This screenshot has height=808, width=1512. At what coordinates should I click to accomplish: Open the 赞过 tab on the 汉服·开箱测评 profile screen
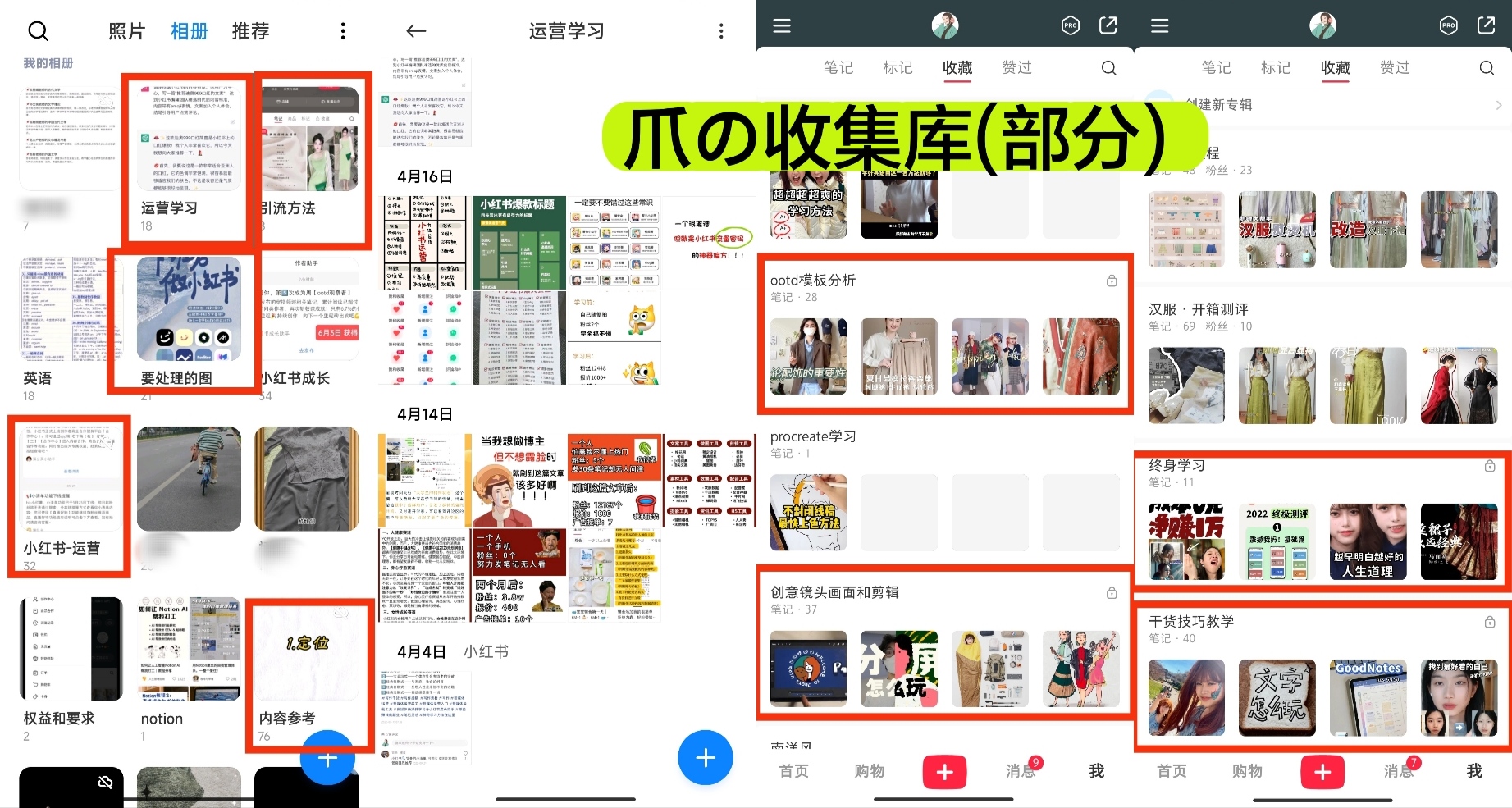pos(1395,67)
